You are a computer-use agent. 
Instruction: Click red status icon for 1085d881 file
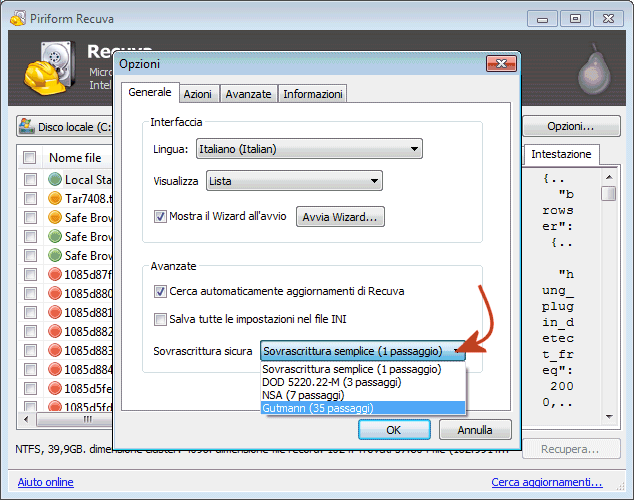coord(55,312)
